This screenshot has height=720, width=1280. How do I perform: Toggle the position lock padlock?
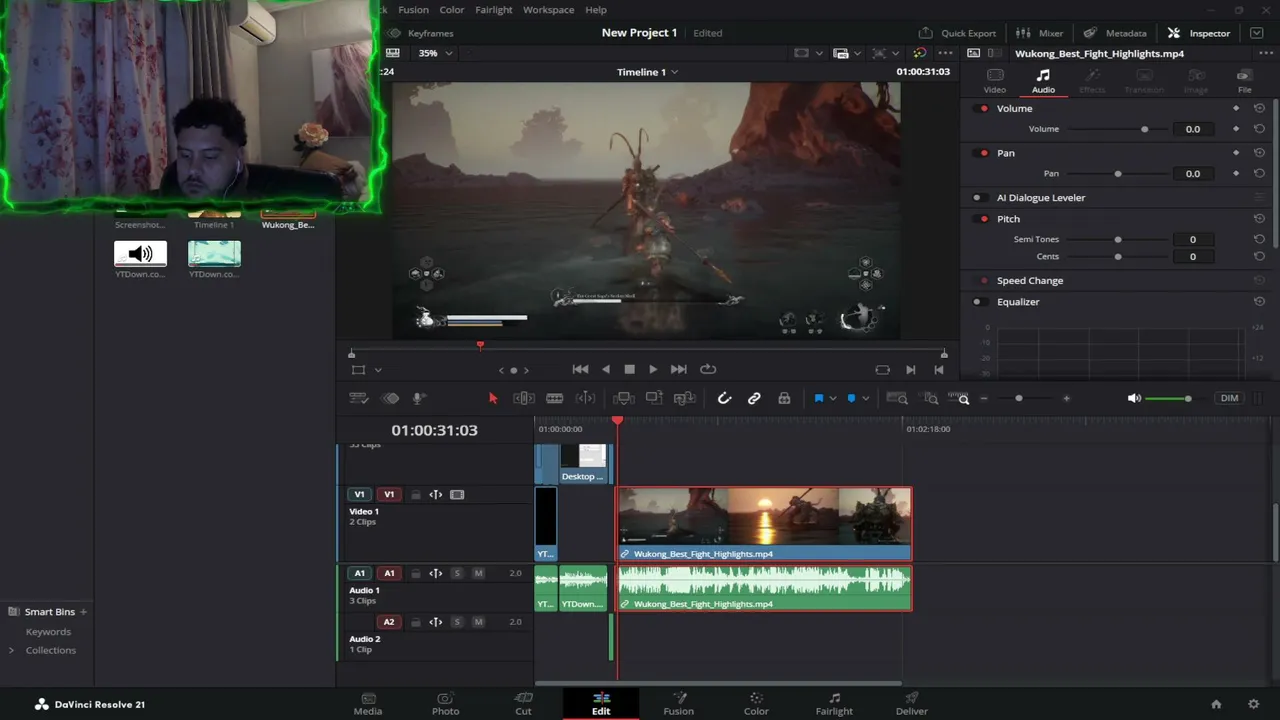784,398
